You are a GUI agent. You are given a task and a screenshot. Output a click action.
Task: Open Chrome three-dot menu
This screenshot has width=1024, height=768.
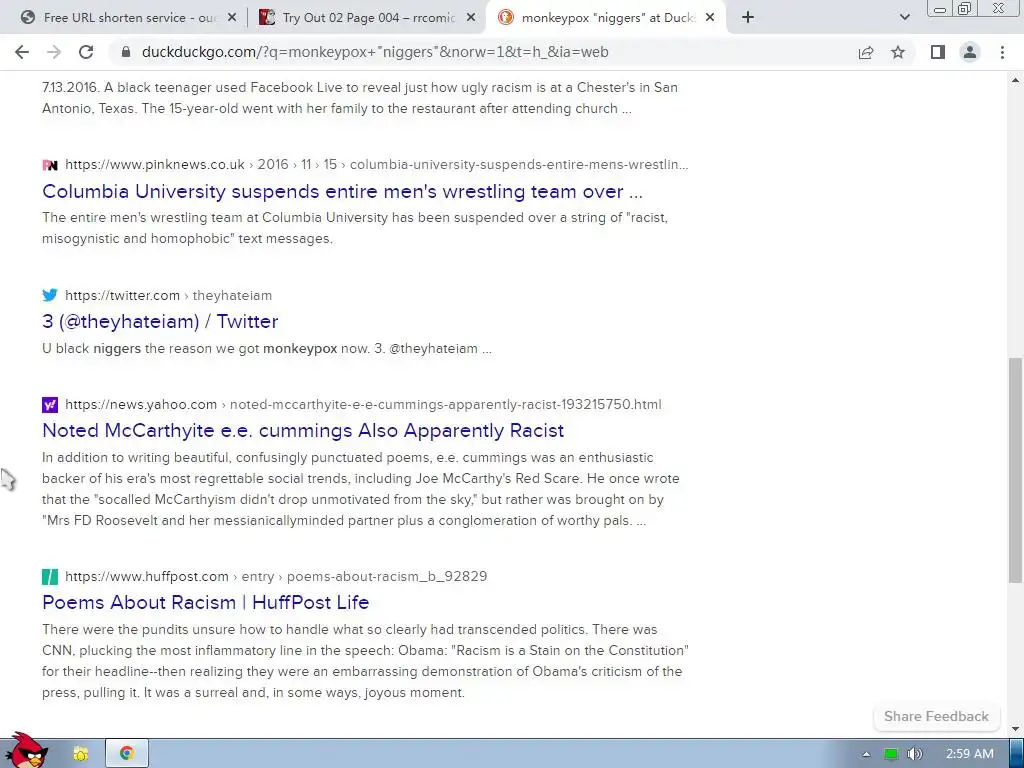pos(1002,52)
